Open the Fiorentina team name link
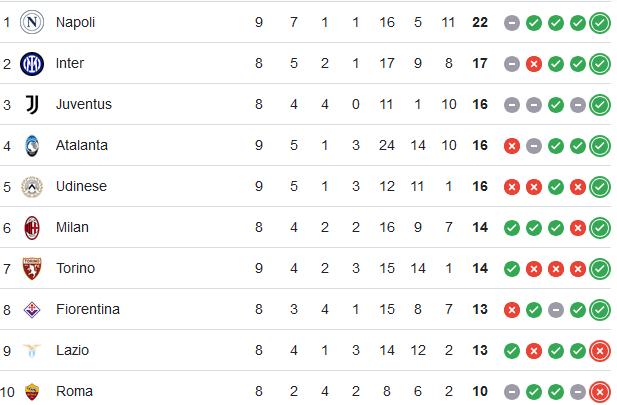Viewport: 617px width, 405px height. [x=88, y=309]
